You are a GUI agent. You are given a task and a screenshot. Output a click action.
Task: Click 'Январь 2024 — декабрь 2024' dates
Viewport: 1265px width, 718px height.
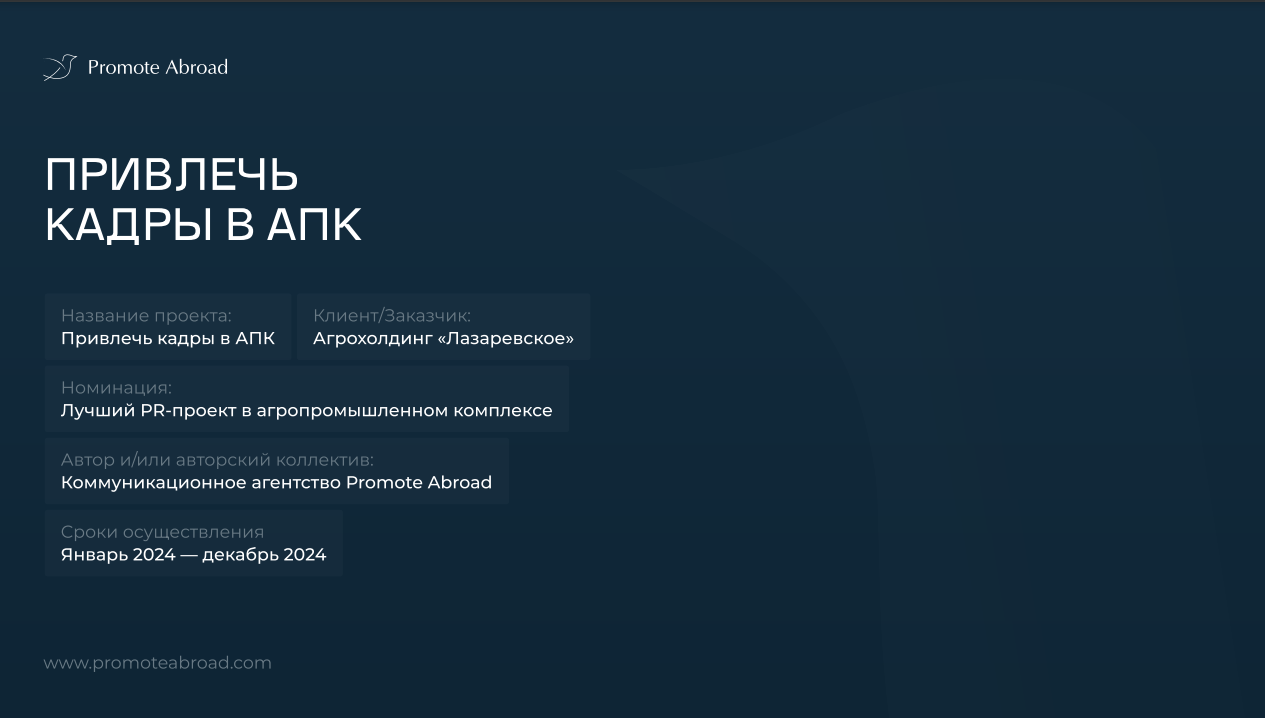(x=193, y=554)
